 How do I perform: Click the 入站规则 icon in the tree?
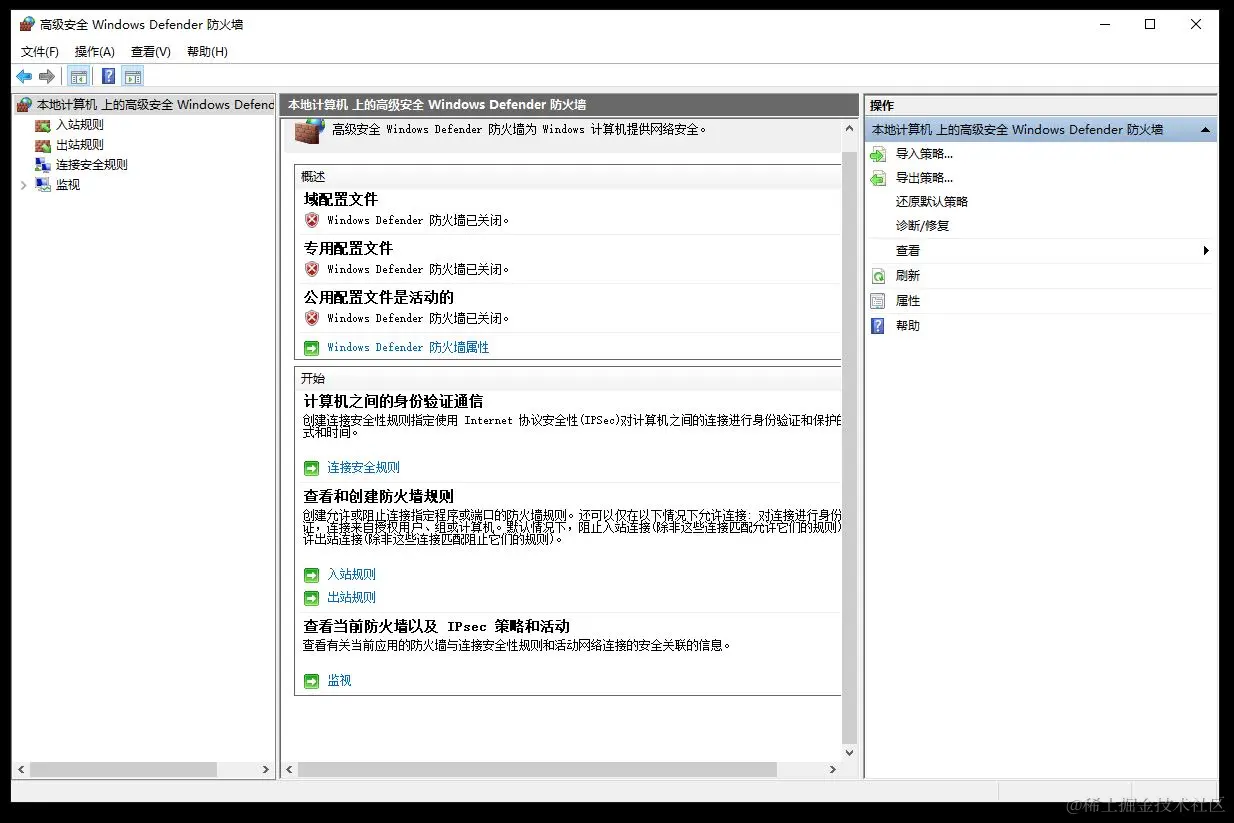pyautogui.click(x=42, y=125)
